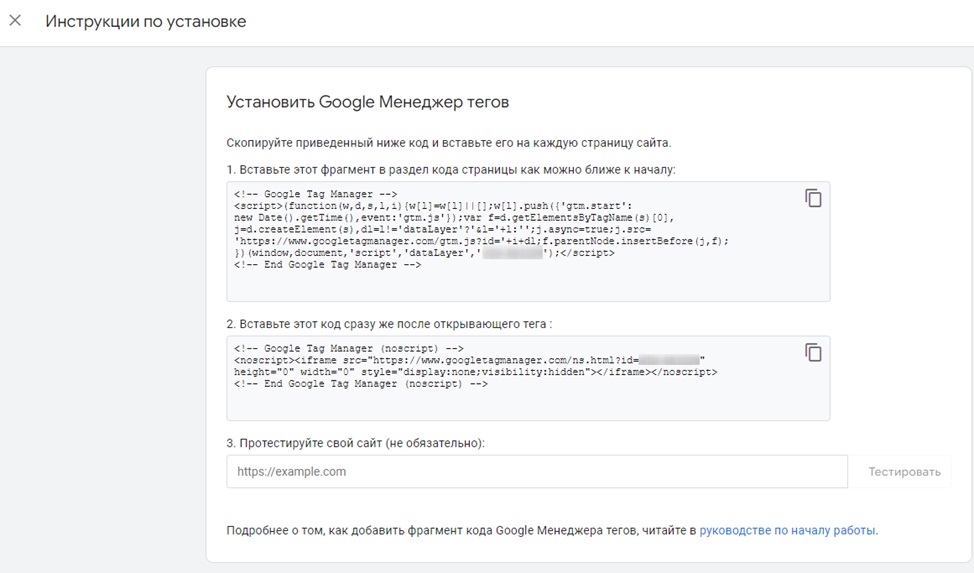This screenshot has width=974, height=573.
Task: Click the '<!-- End Google Tag Manager -->' line
Action: [327, 265]
